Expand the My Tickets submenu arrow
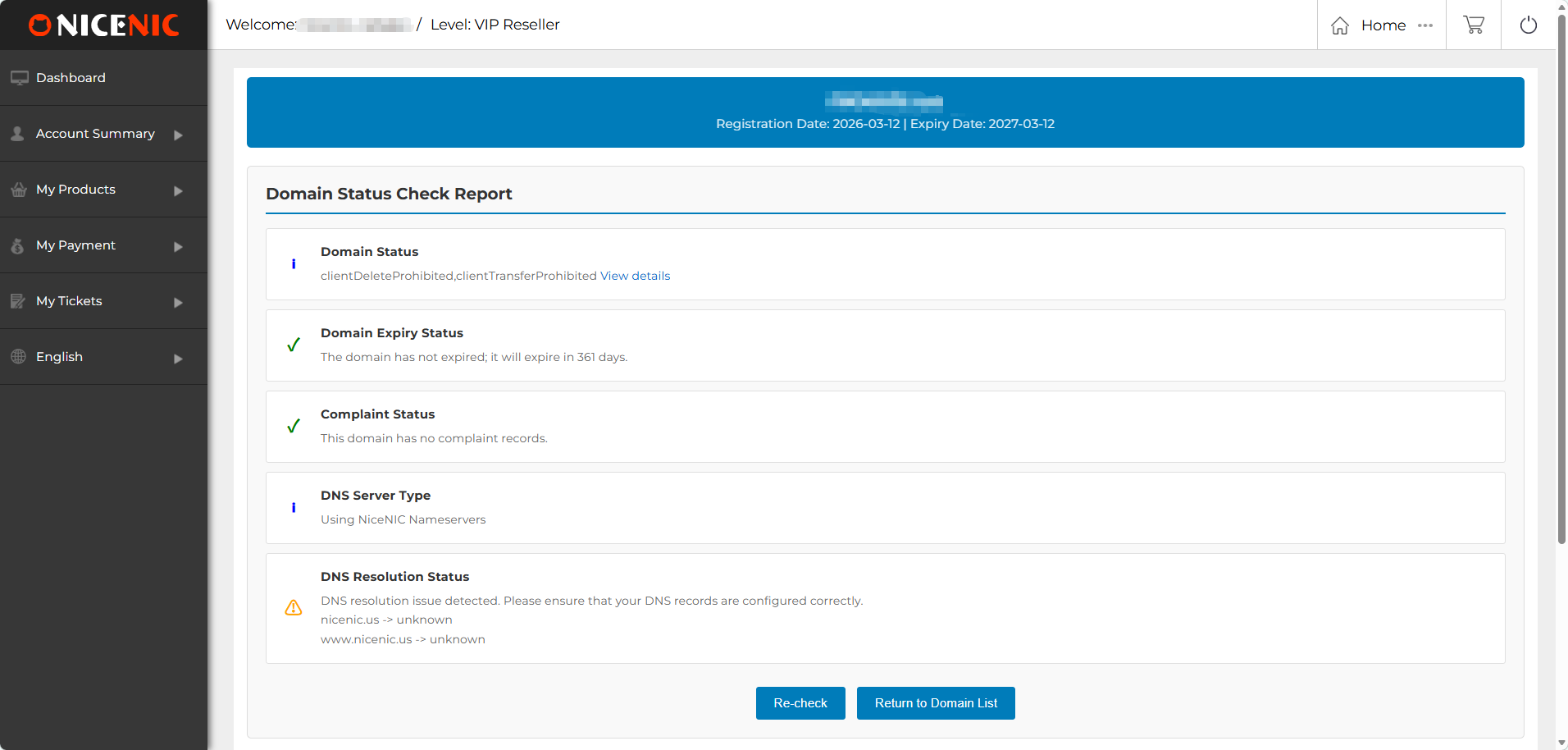The height and width of the screenshot is (750, 1568). point(178,302)
